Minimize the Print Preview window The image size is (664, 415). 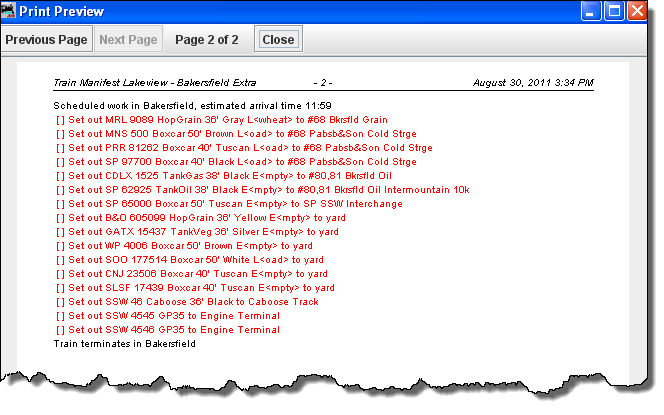pos(594,12)
